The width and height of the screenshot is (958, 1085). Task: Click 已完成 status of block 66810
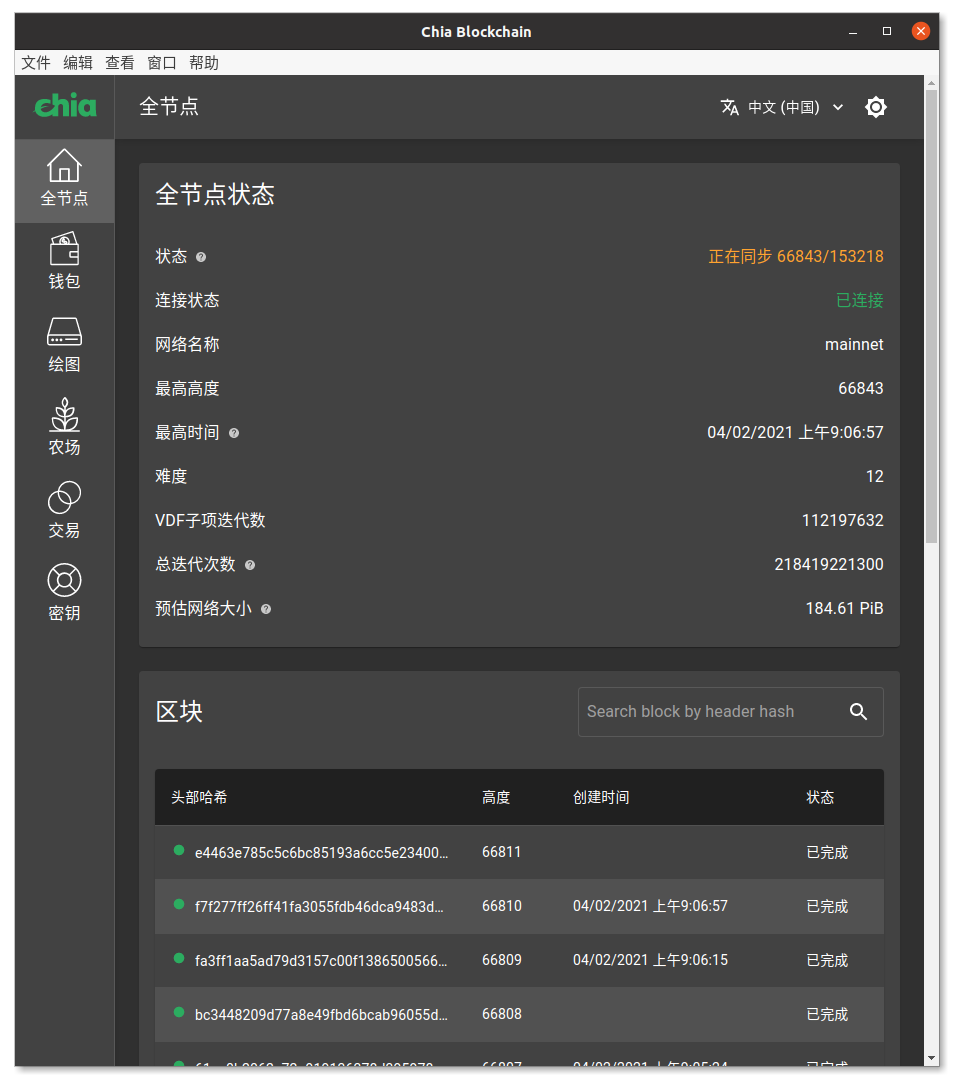[827, 906]
